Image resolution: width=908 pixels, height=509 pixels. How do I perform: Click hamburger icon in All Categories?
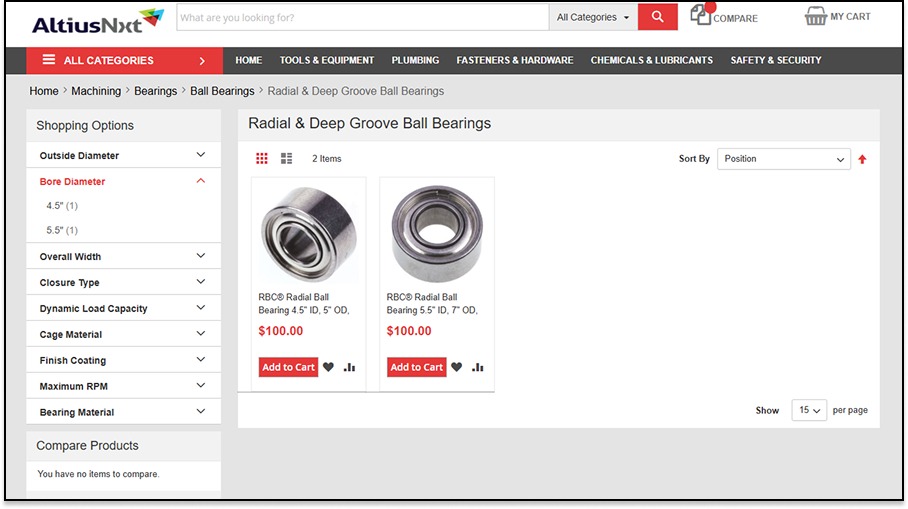point(49,60)
